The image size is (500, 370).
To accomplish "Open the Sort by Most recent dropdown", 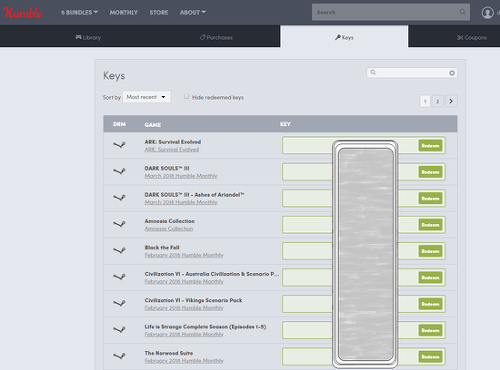I will 146,97.
